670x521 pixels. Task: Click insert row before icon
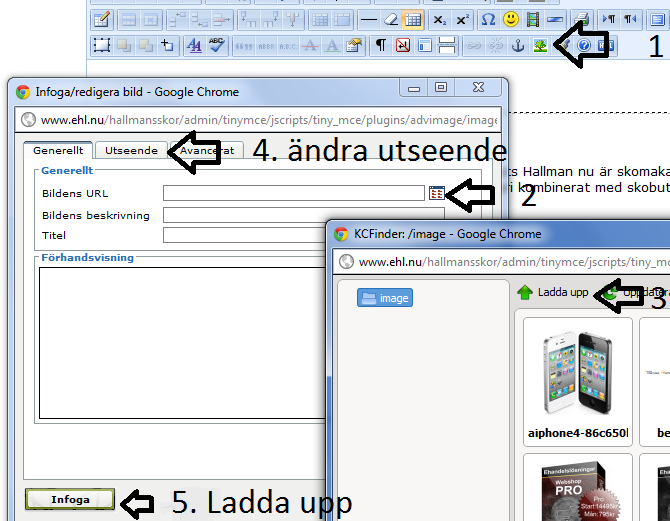point(177,20)
